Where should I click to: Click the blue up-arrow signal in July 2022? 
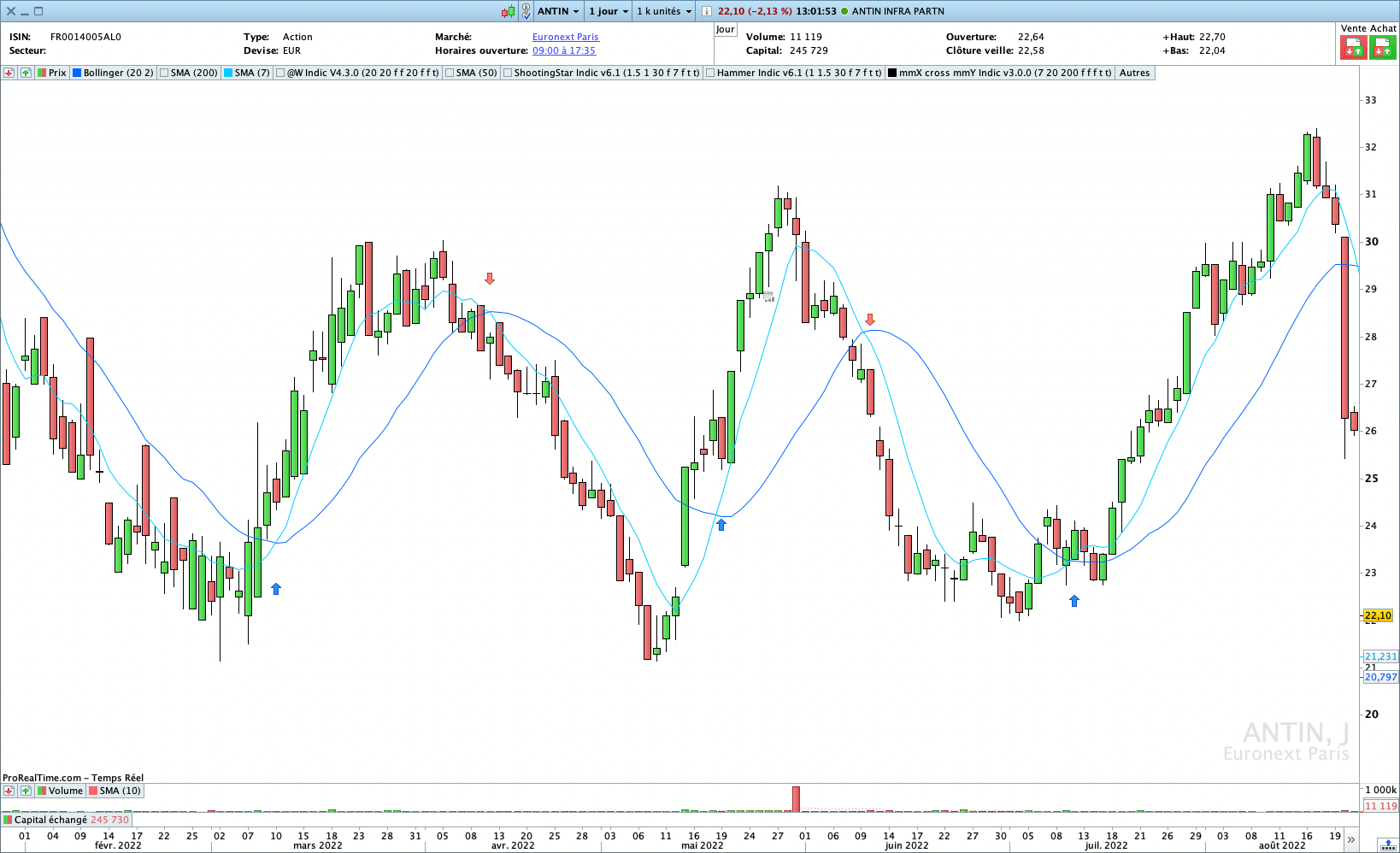click(x=1074, y=601)
